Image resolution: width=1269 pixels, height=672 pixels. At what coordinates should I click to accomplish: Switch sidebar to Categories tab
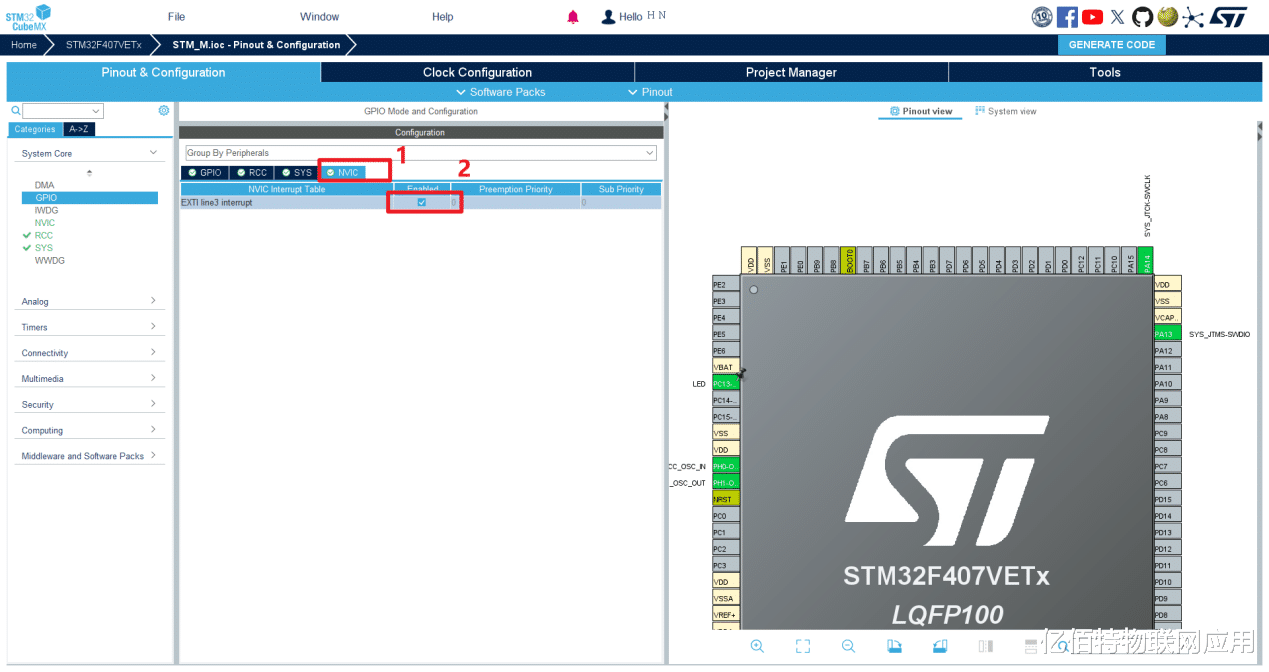coord(35,129)
